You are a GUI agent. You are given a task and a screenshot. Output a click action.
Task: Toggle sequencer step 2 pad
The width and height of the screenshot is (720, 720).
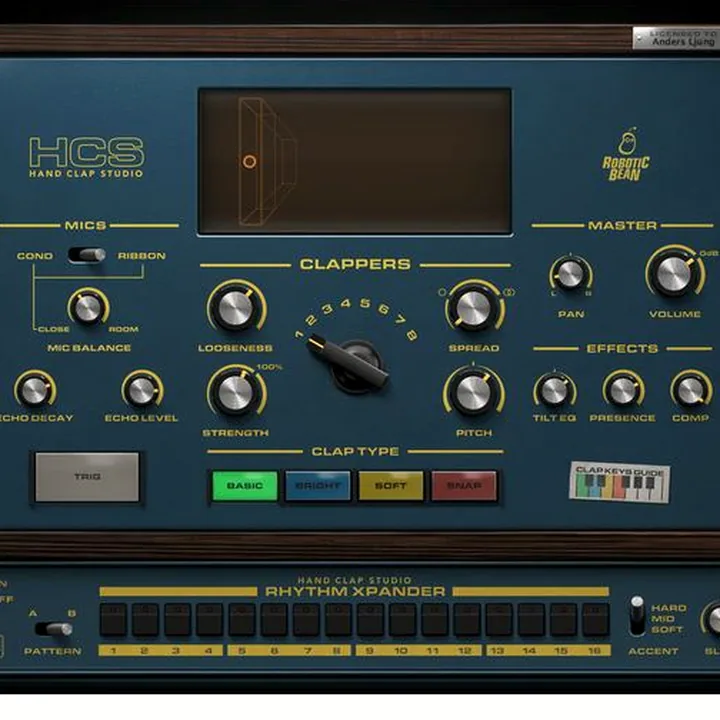pyautogui.click(x=146, y=619)
